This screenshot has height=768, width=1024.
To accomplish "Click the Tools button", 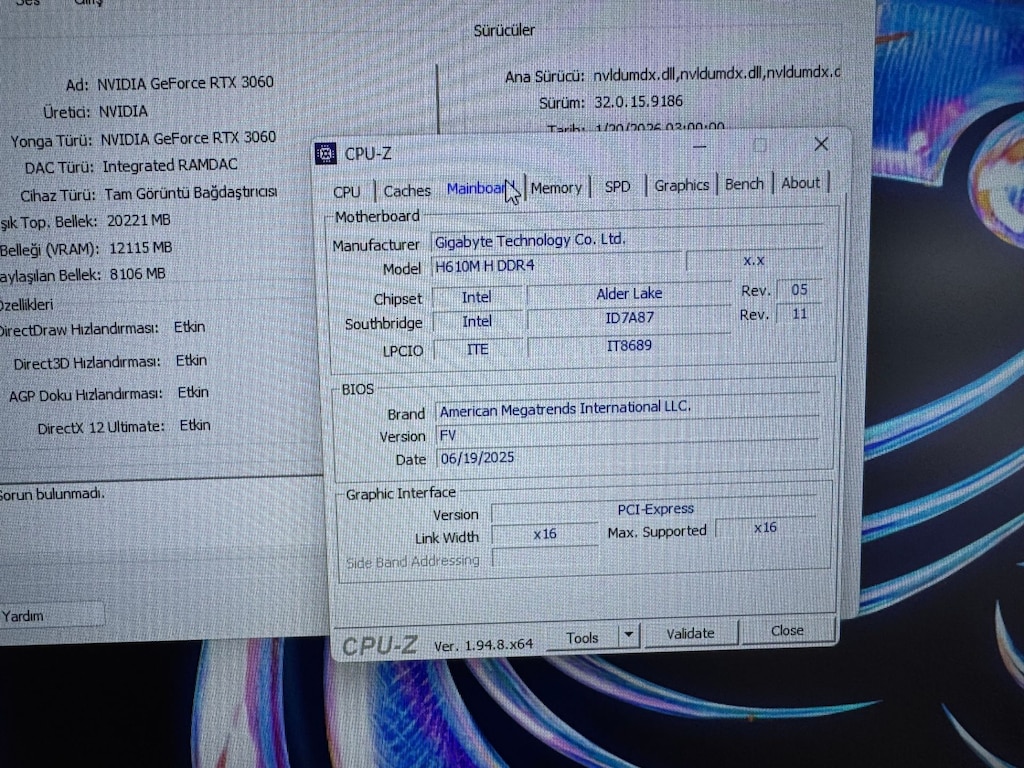I will [582, 637].
